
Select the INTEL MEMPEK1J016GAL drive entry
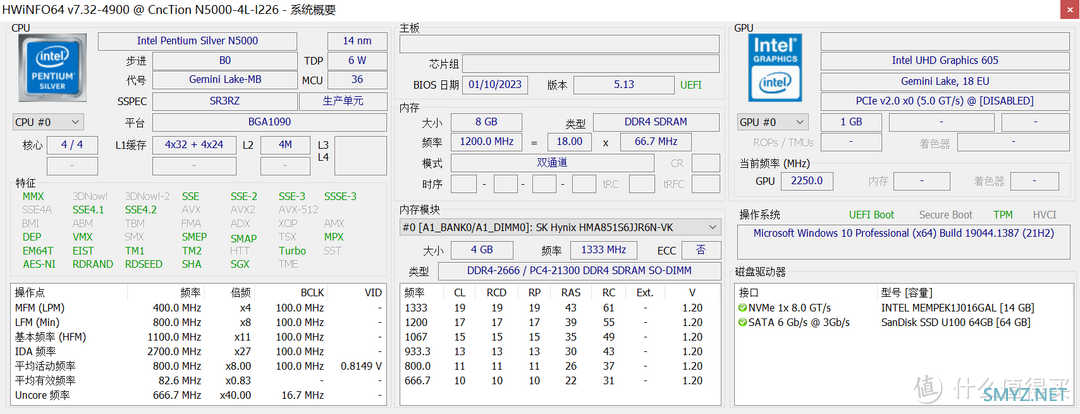pos(957,307)
